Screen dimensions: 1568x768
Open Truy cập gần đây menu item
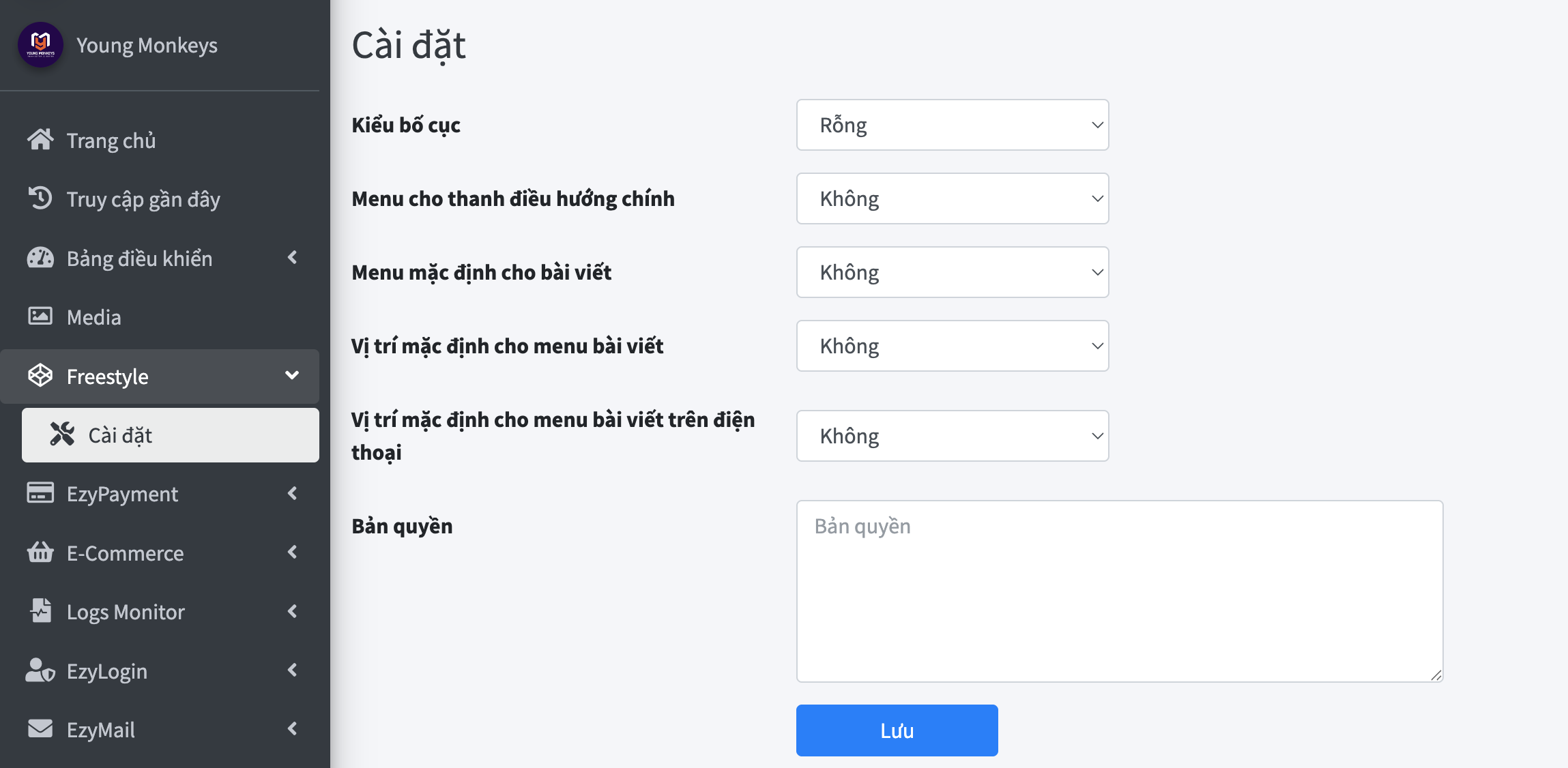pos(160,199)
